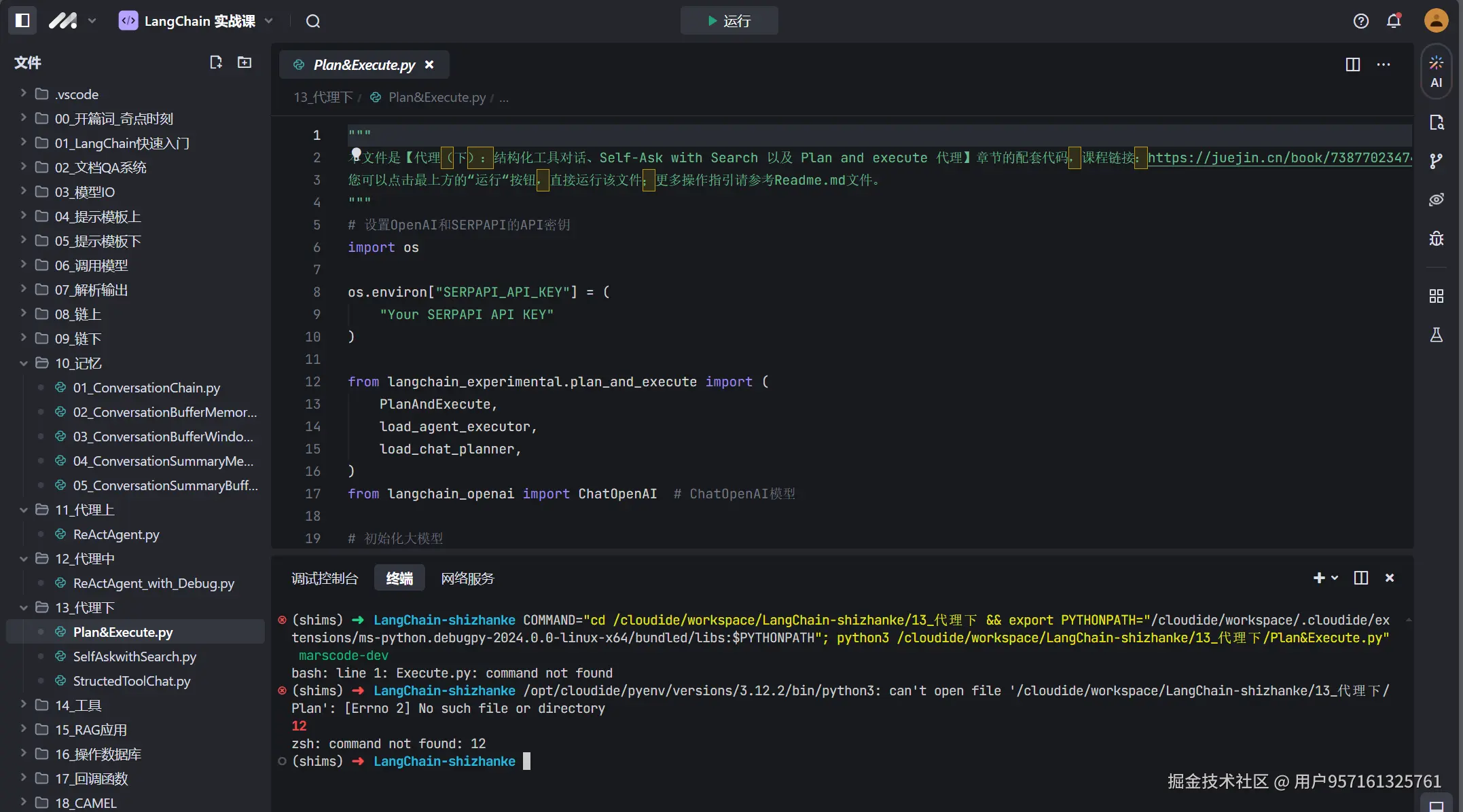This screenshot has height=812, width=1463.
Task: Switch to 调试控制台 tab
Action: tap(325, 578)
